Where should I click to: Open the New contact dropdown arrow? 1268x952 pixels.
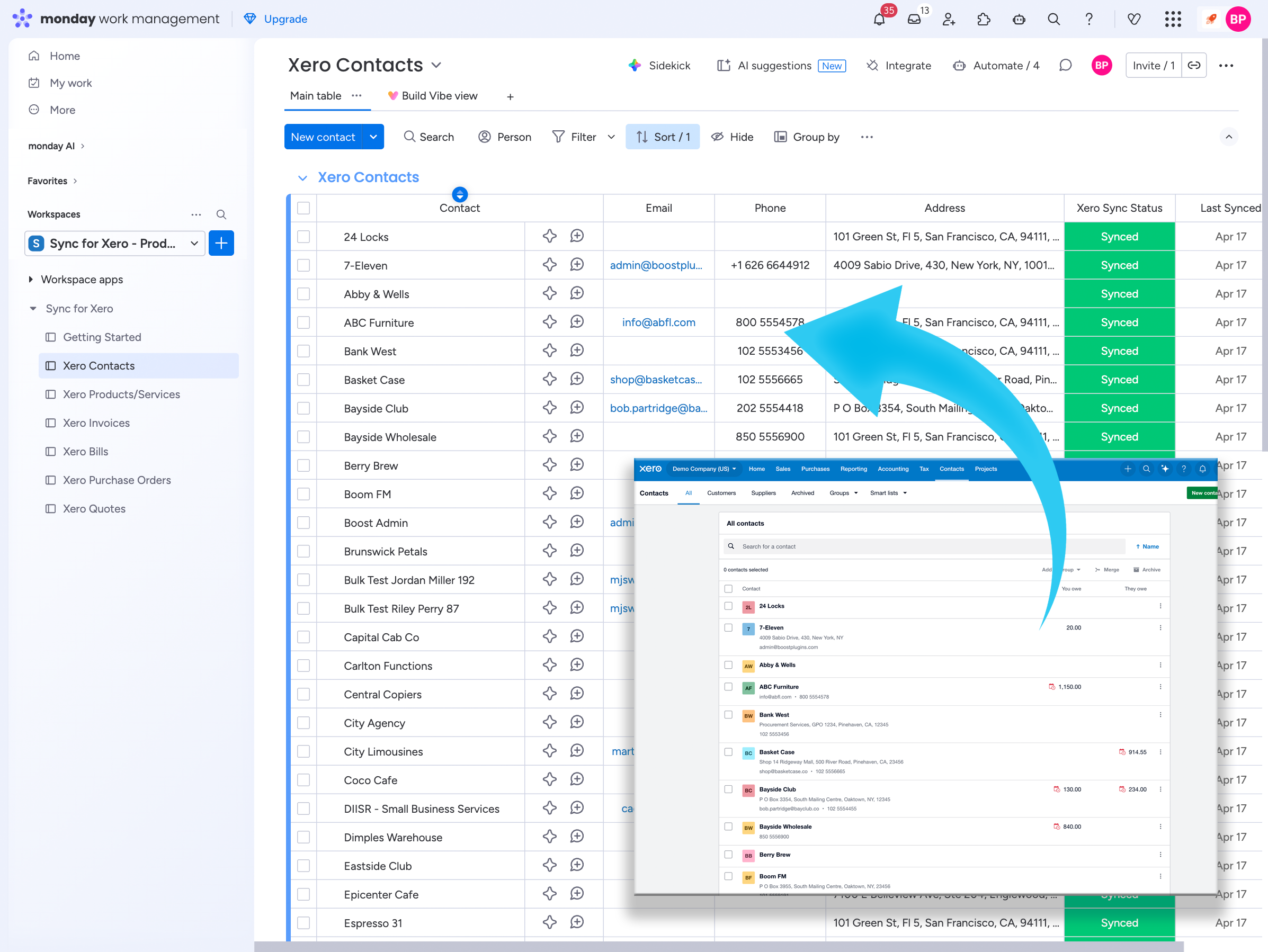tap(373, 137)
